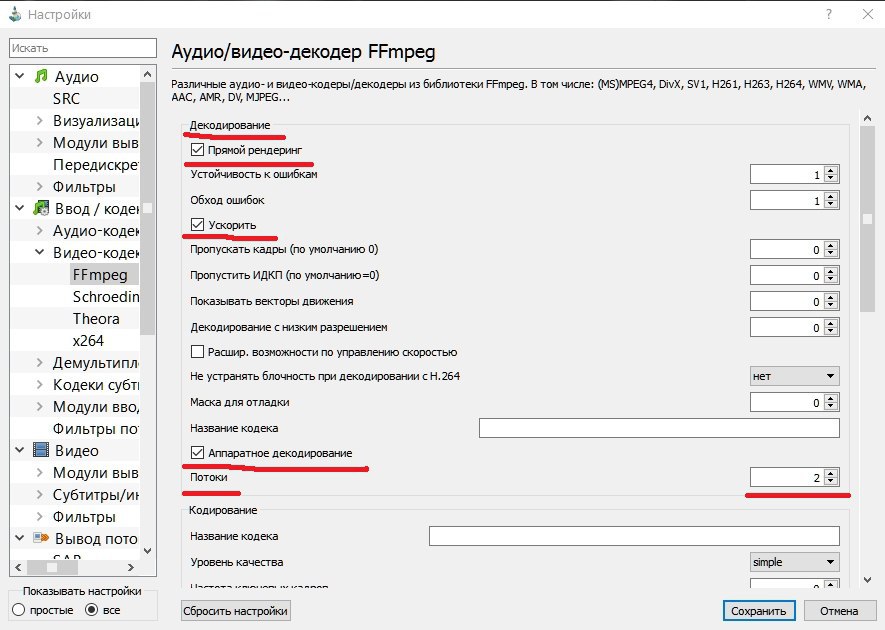Decrease the Обход ошибок value
Viewport: 885px width, 630px height.
tap(831, 204)
